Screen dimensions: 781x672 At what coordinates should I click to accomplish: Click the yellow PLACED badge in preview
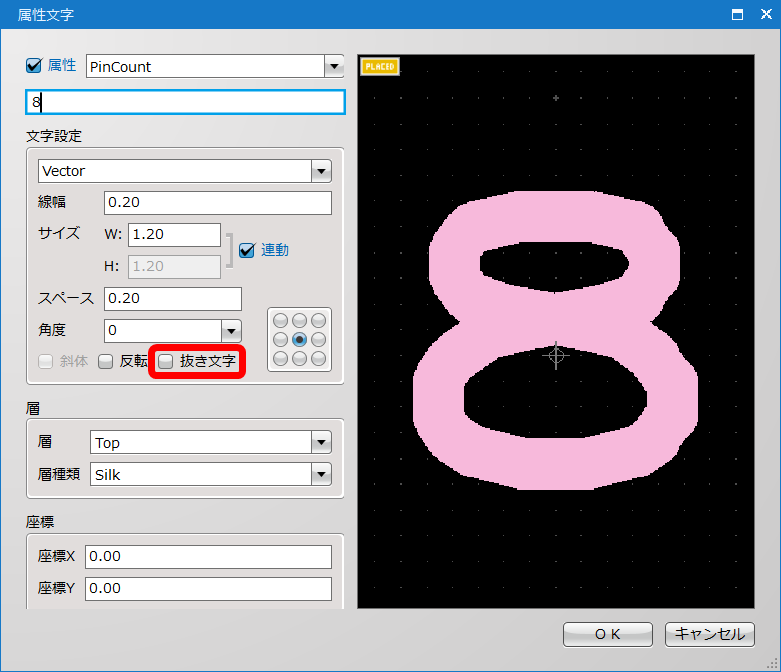click(380, 67)
